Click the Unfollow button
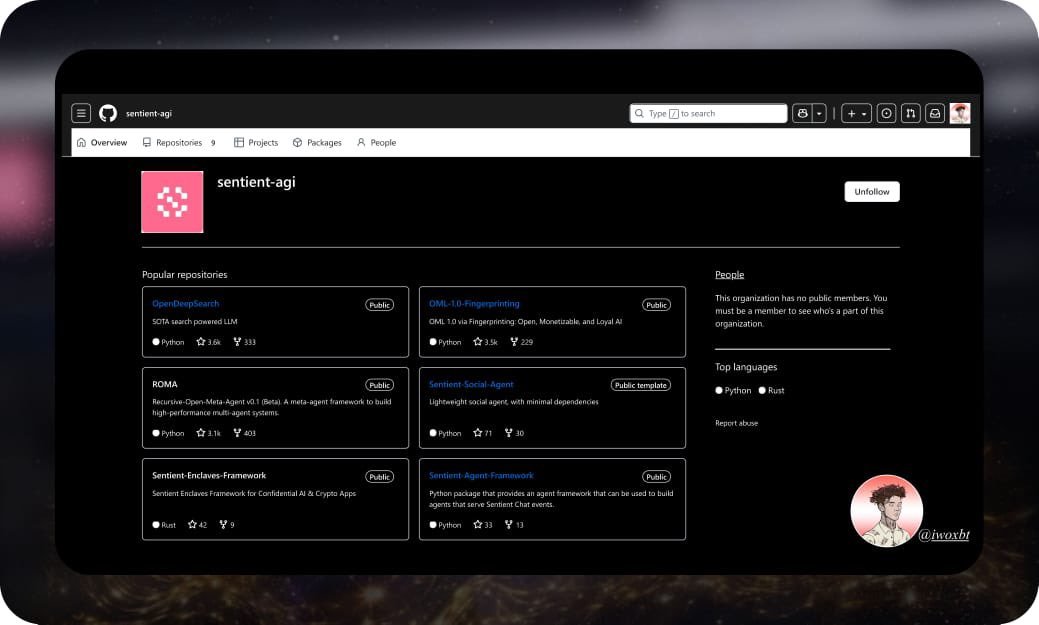 pos(872,192)
